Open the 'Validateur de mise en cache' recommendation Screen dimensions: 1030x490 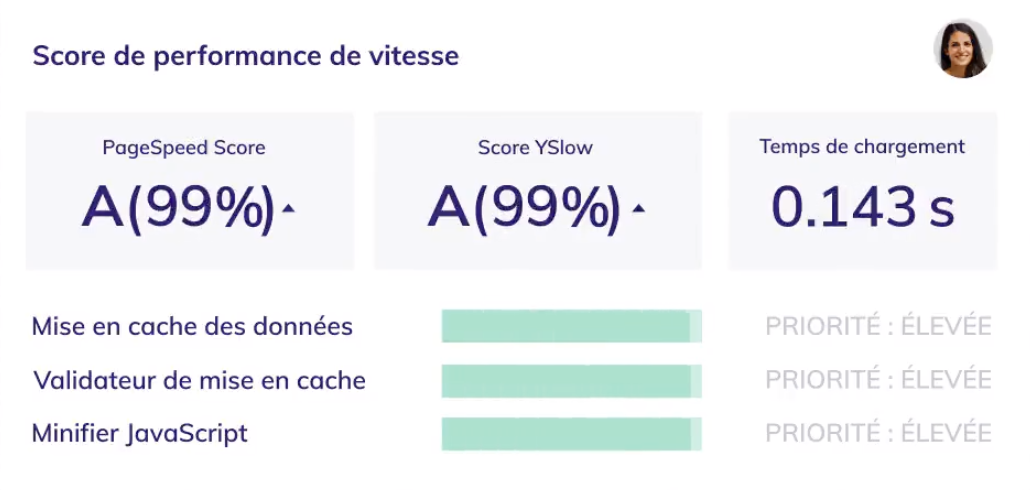199,381
